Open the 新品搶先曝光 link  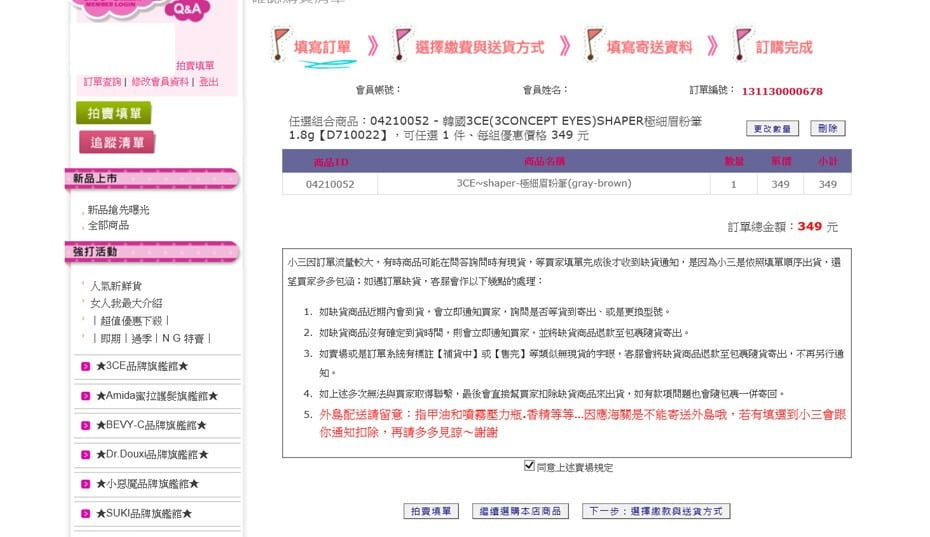pyautogui.click(x=118, y=209)
